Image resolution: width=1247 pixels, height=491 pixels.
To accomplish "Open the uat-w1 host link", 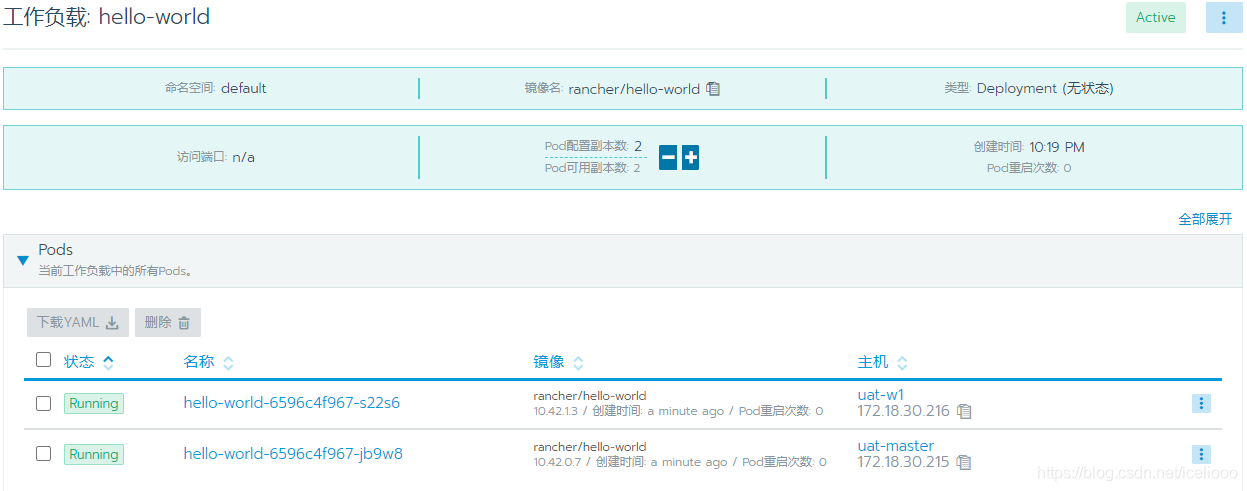I will (881, 395).
